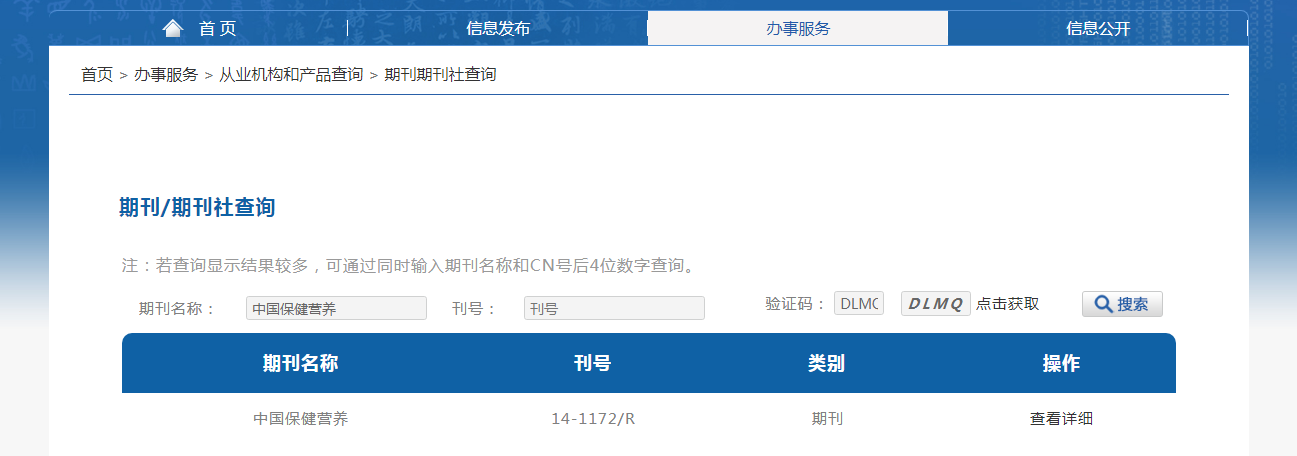Click the home icon in navigation bar
Viewport: 1297px width, 456px height.
(x=173, y=28)
